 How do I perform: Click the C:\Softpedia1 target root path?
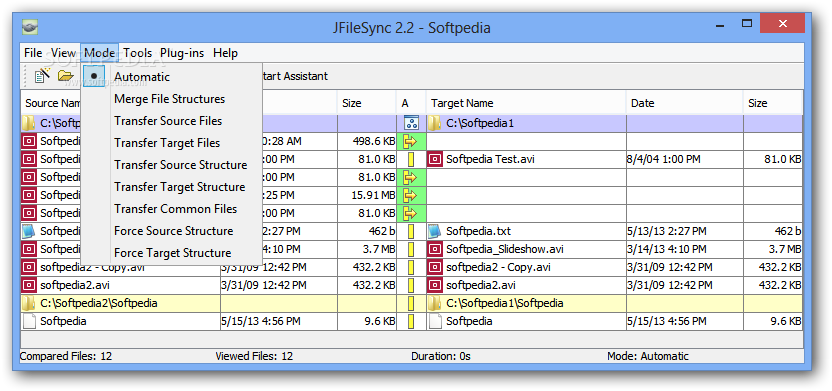pyautogui.click(x=480, y=124)
